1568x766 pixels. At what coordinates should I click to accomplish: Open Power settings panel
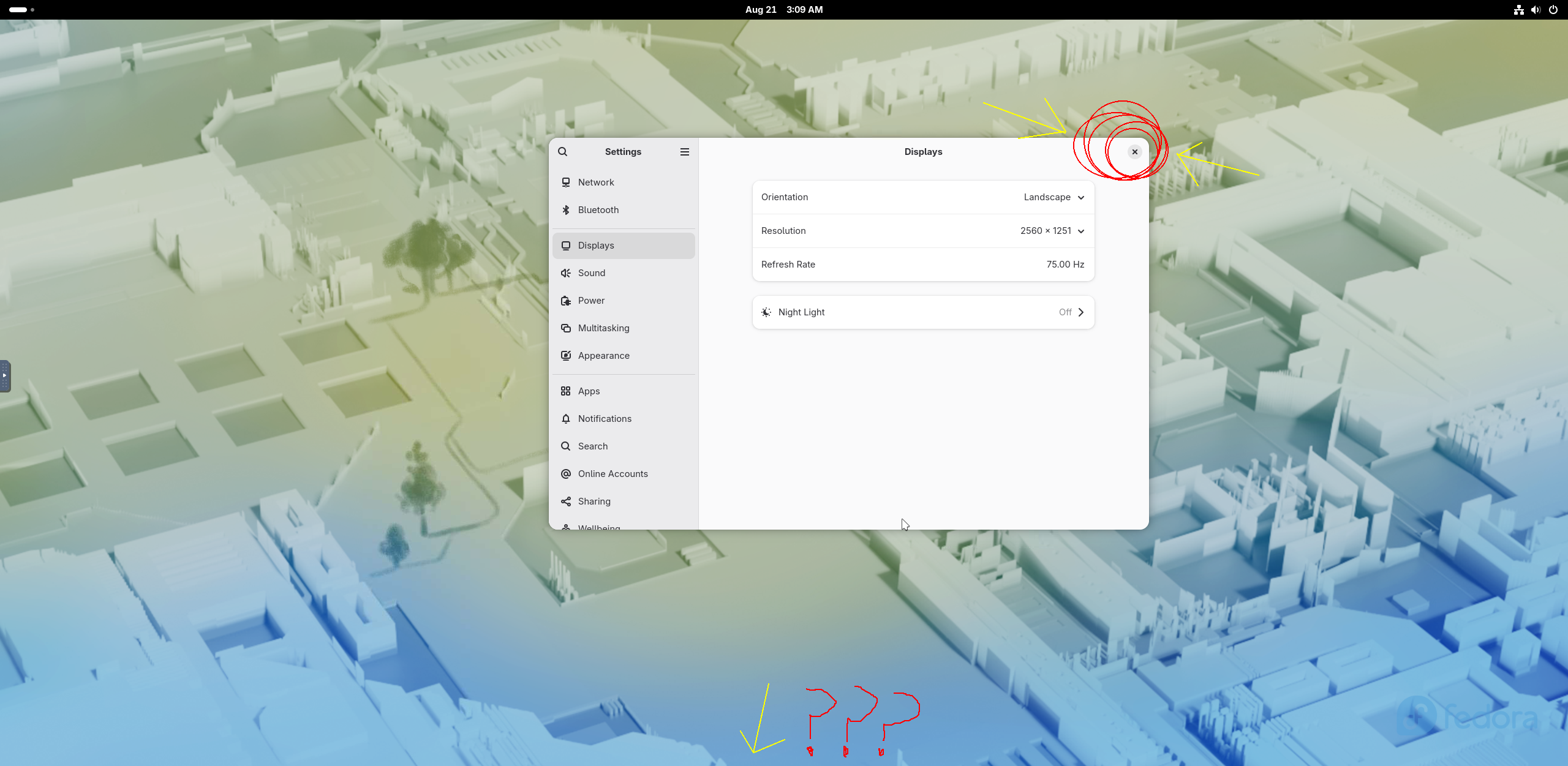[624, 301]
